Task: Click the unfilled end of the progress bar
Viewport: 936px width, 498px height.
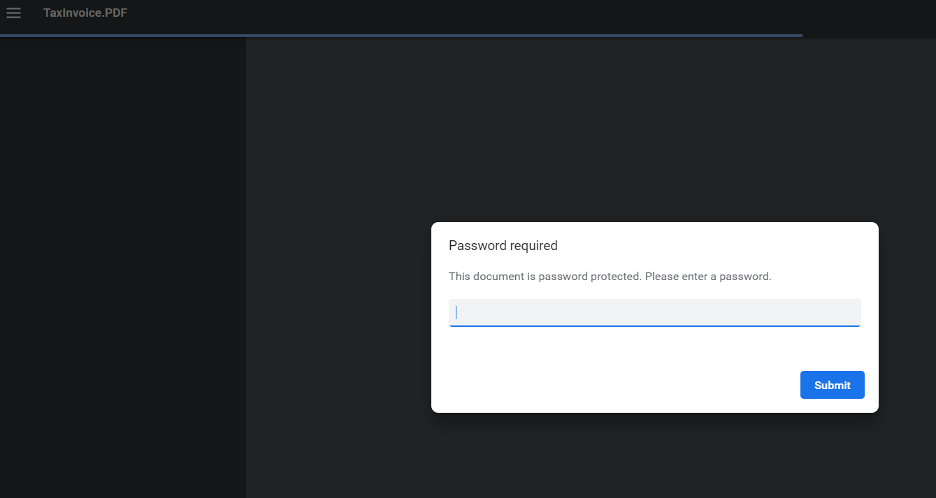Action: pyautogui.click(x=869, y=35)
